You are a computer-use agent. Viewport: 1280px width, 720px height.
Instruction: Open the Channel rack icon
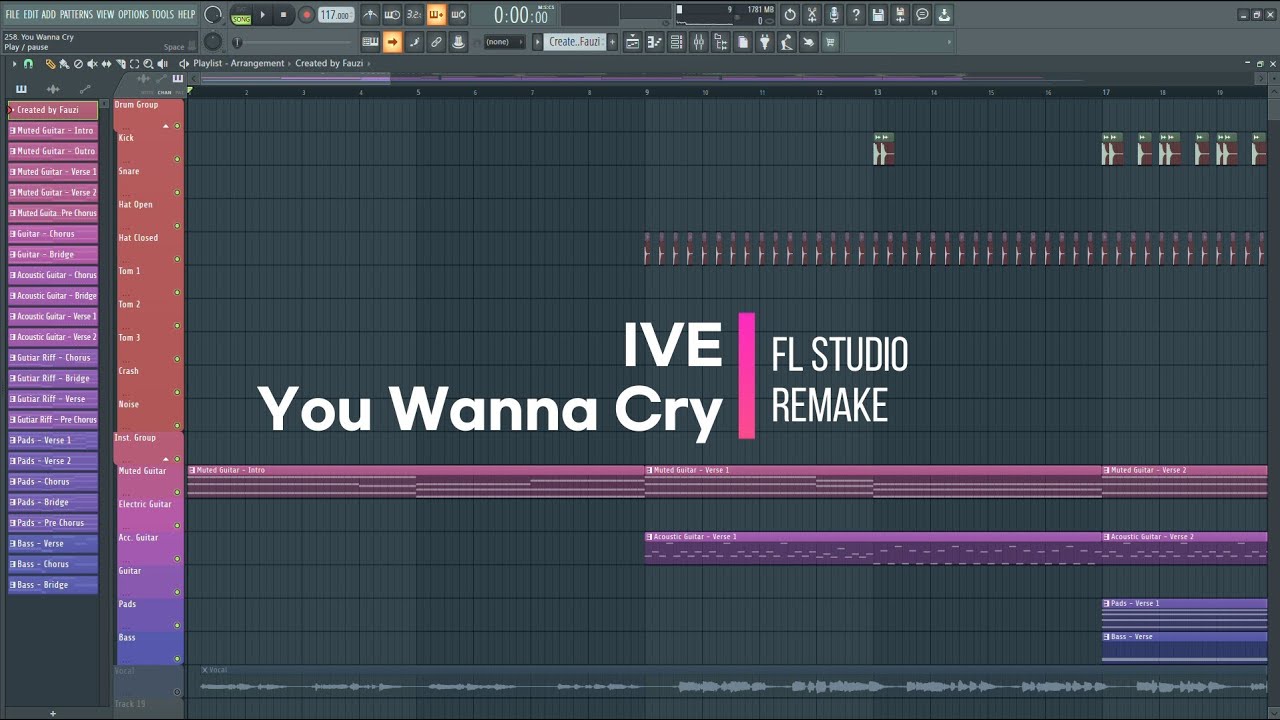coord(676,42)
